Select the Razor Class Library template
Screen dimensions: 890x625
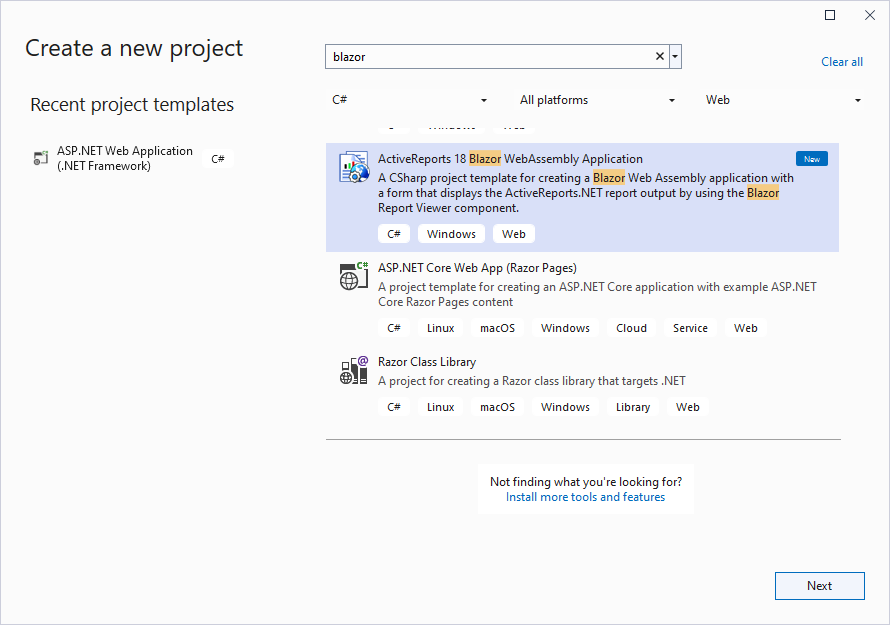click(582, 386)
